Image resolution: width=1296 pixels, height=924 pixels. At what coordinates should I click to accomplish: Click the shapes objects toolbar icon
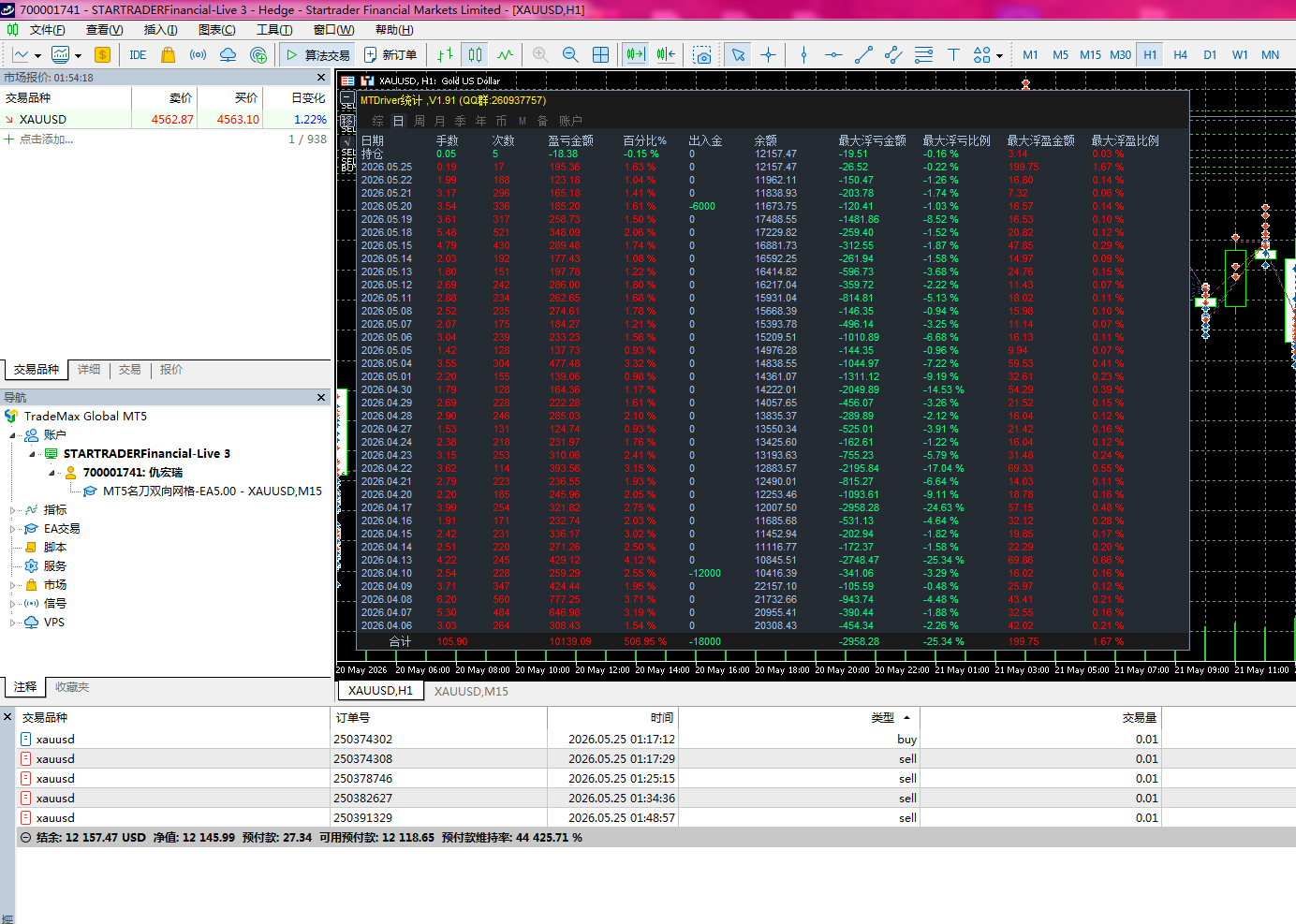pyautogui.click(x=981, y=54)
